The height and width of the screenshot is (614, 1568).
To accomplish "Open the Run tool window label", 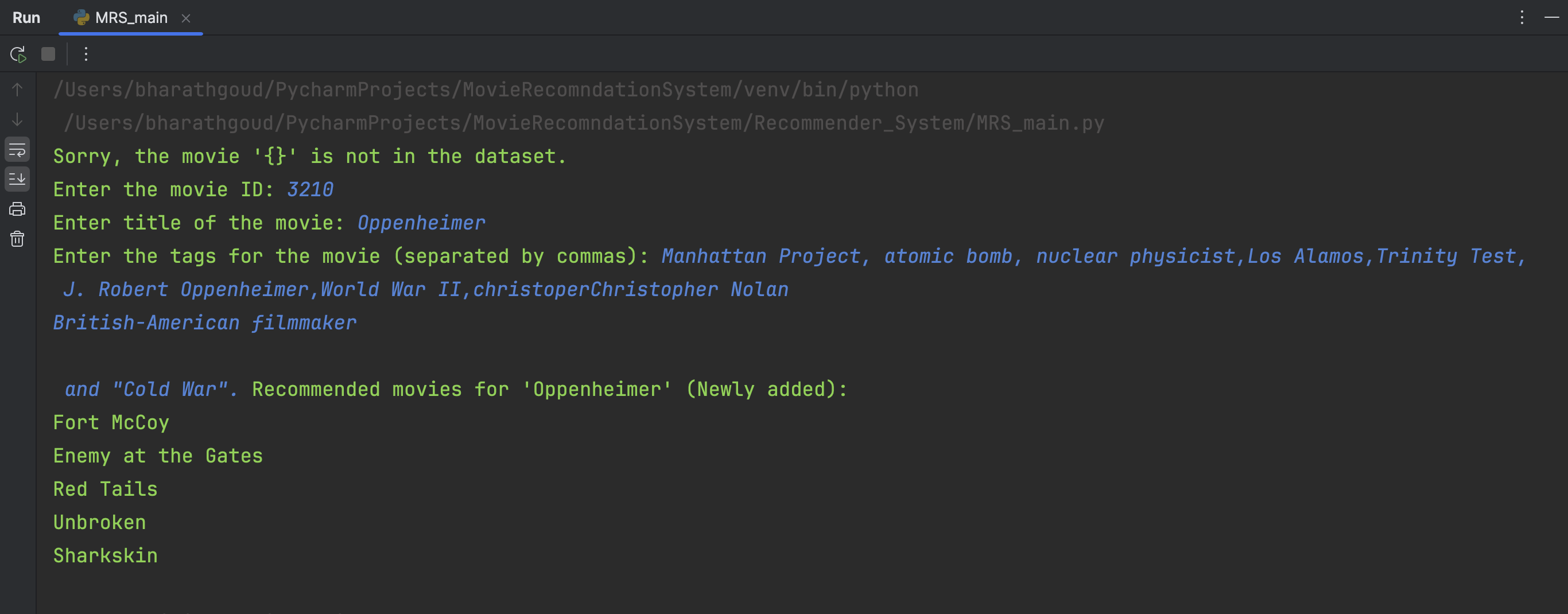I will pos(26,18).
